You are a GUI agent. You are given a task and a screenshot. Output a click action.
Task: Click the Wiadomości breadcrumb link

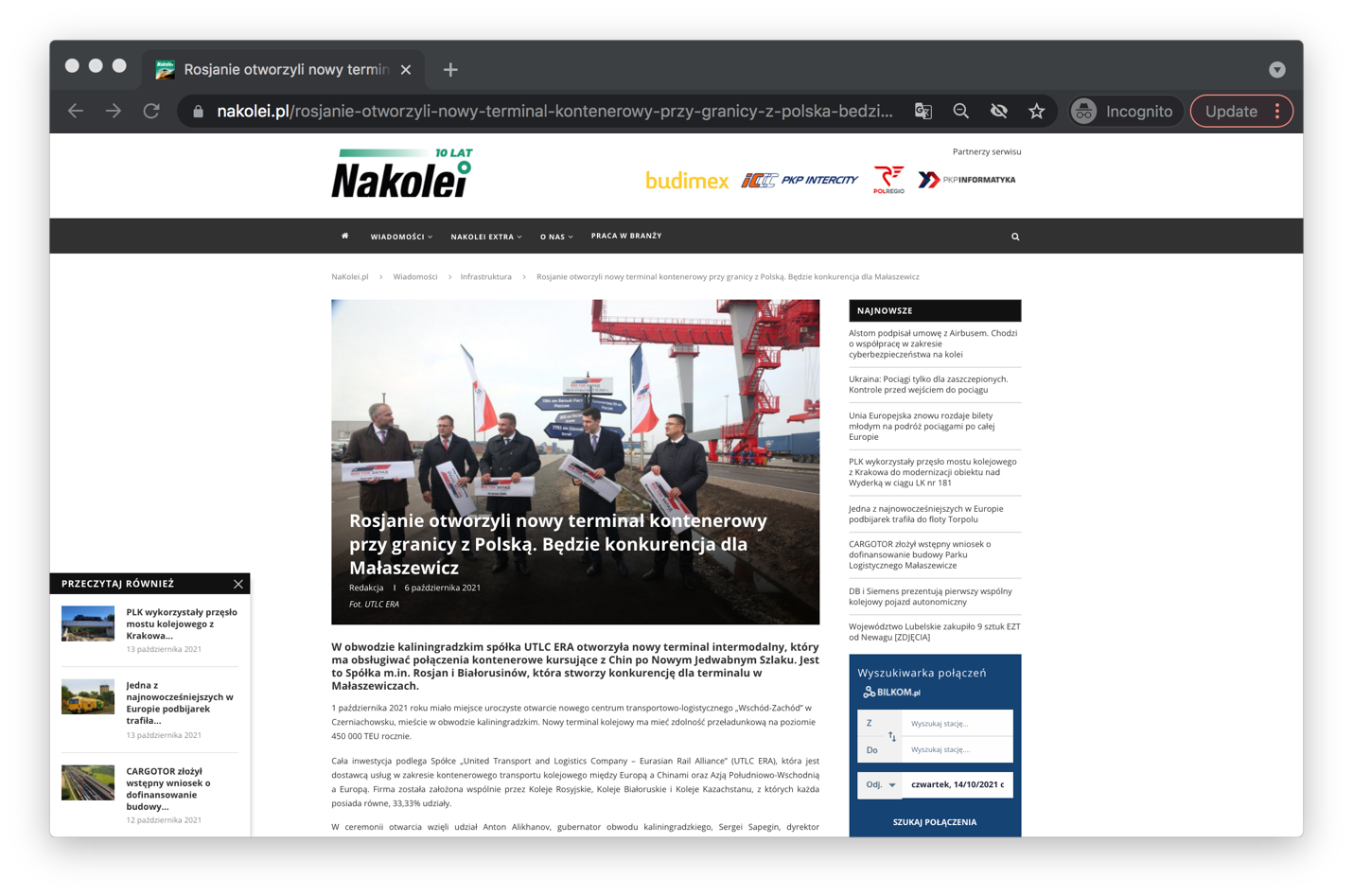click(x=415, y=277)
